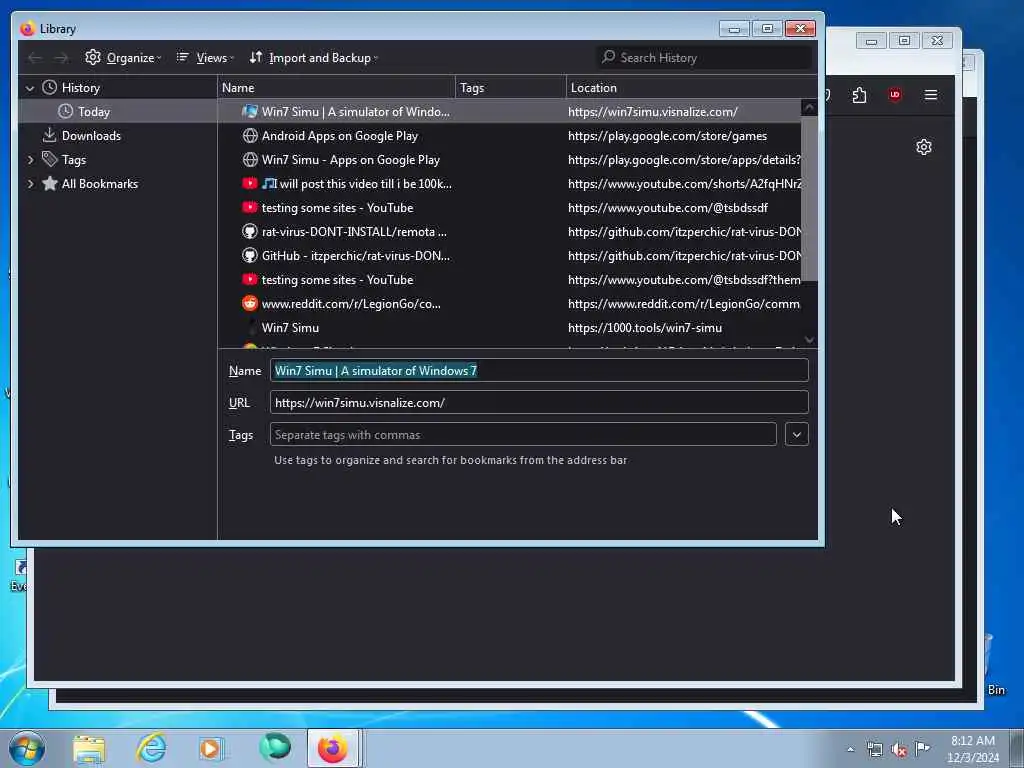This screenshot has height=768, width=1024.
Task: Click the Win7 Simu | A simulator favicon
Action: (249, 112)
